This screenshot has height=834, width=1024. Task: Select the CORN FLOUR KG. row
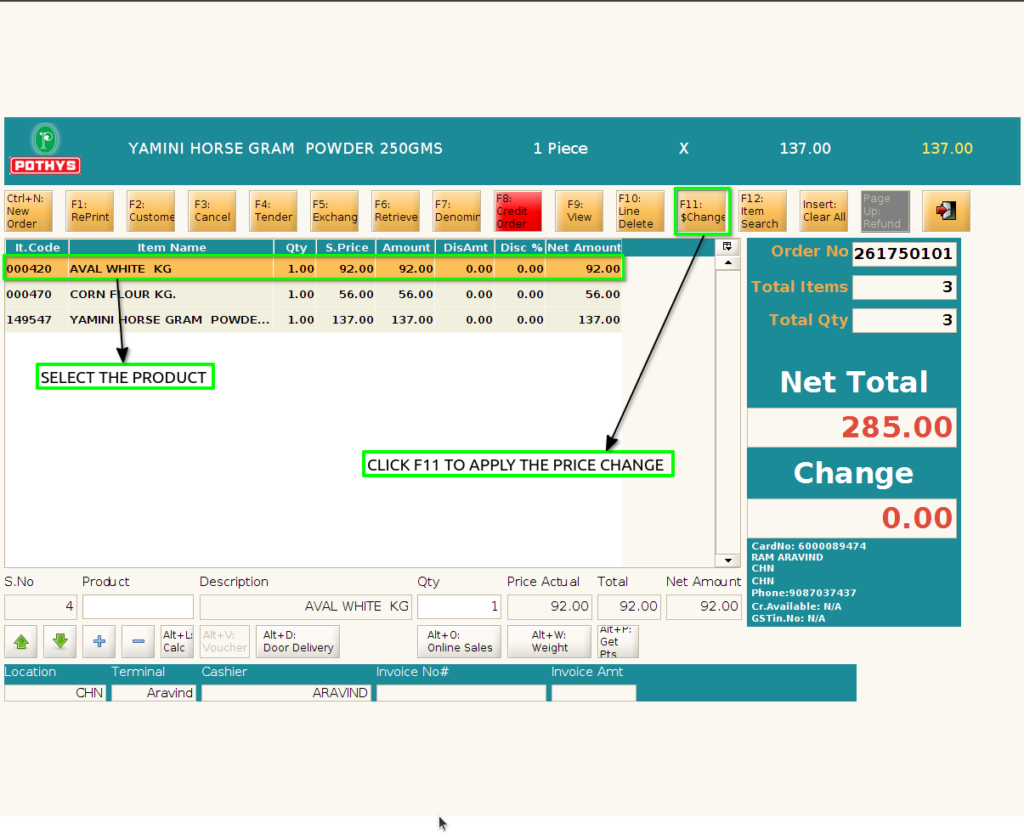313,294
